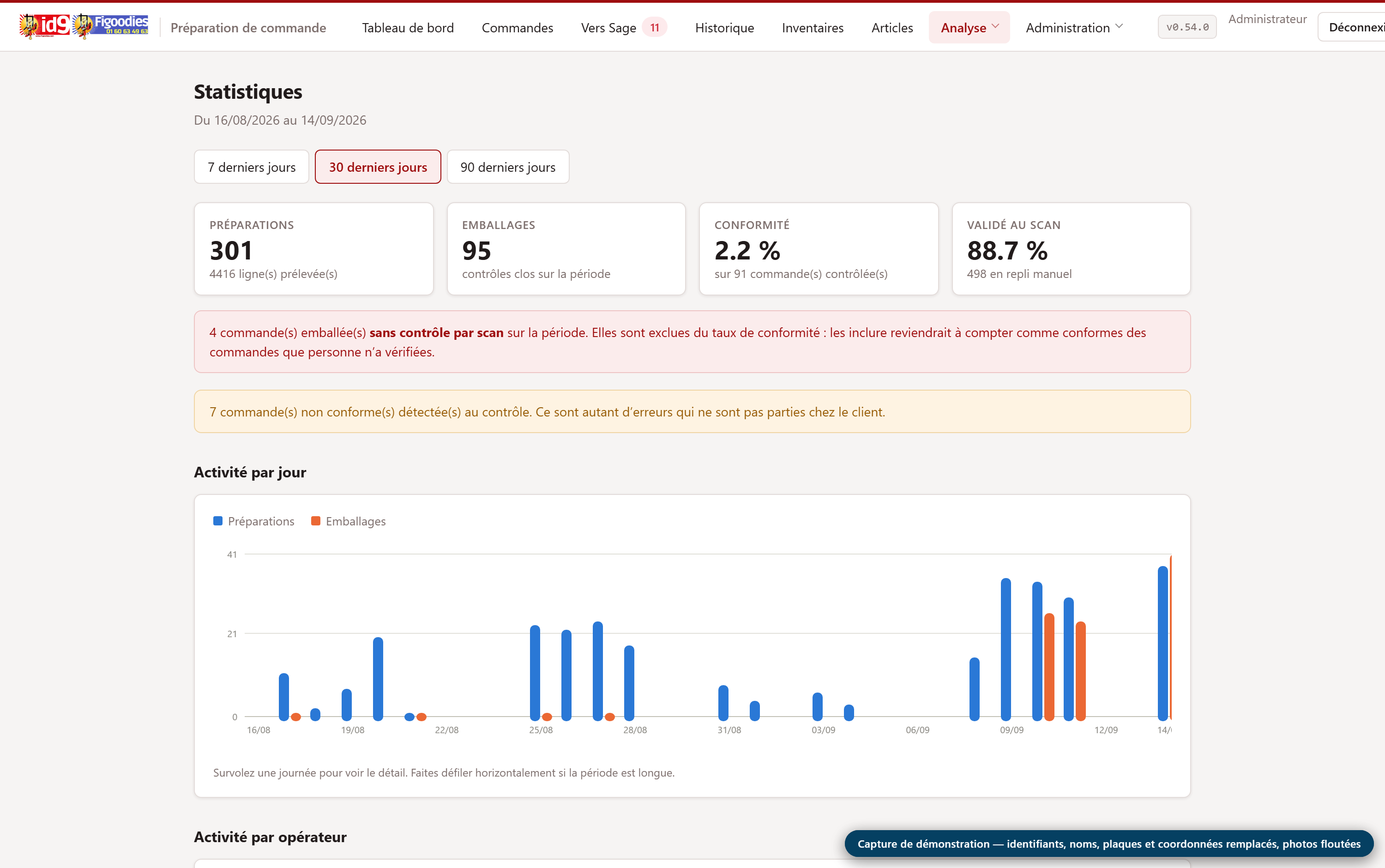This screenshot has height=868, width=1385.
Task: Click the blue bar above 09/09
Action: pos(1006,649)
